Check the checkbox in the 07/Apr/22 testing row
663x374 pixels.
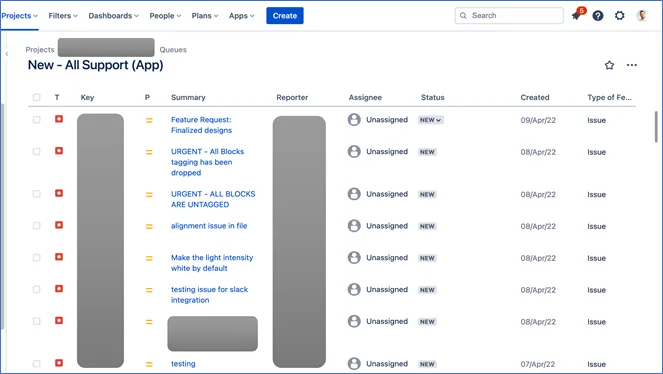pyautogui.click(x=37, y=363)
